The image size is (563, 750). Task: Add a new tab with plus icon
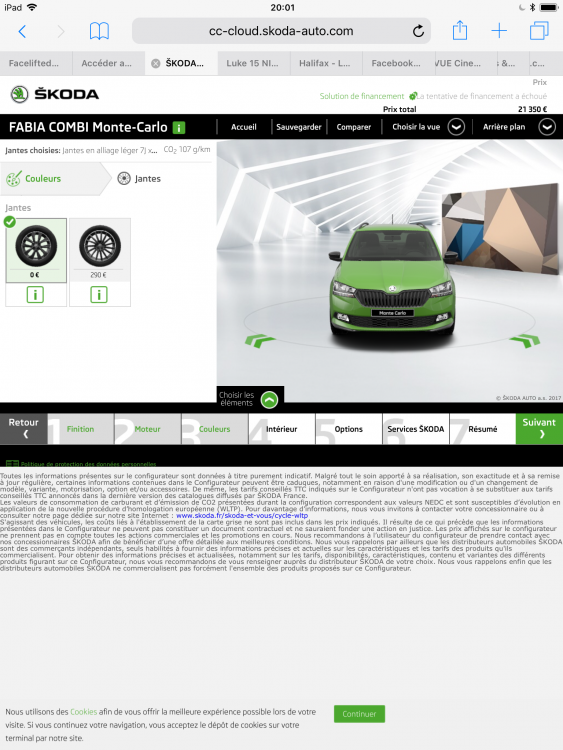499,31
